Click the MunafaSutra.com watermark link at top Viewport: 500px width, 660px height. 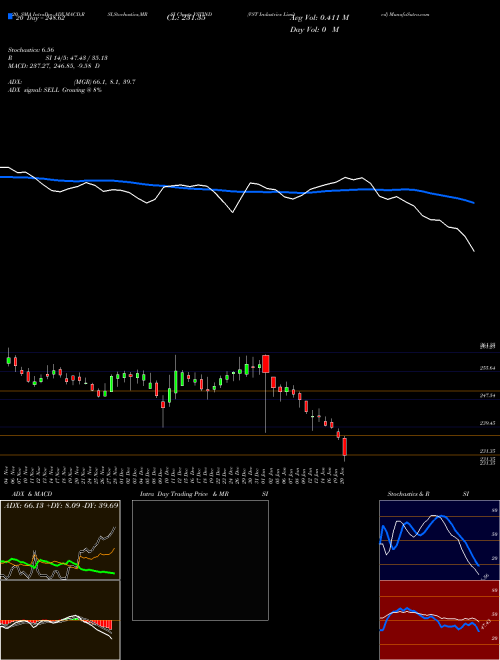[405, 14]
